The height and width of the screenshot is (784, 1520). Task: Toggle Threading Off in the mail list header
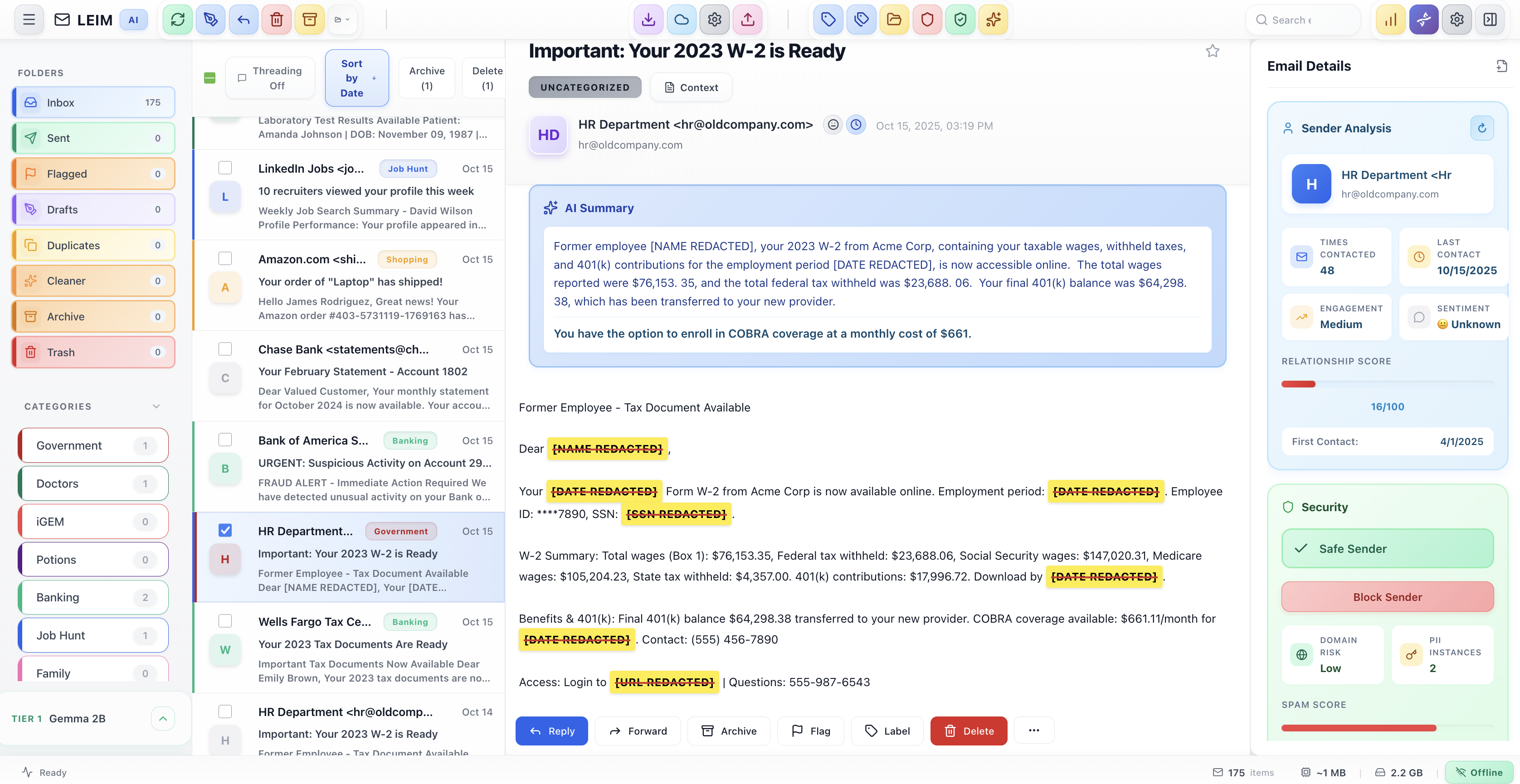tap(270, 77)
